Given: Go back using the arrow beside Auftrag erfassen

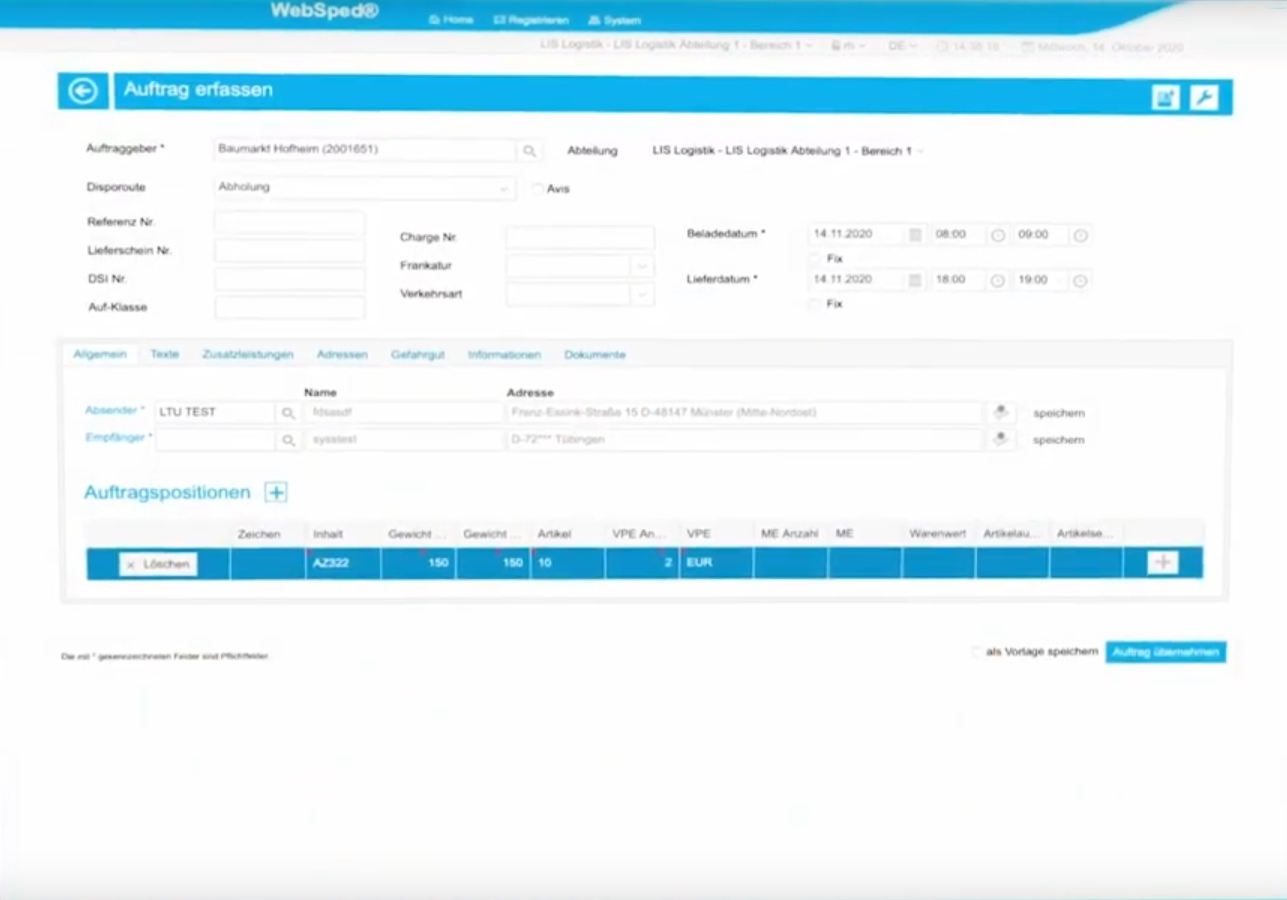Looking at the screenshot, I should point(83,91).
